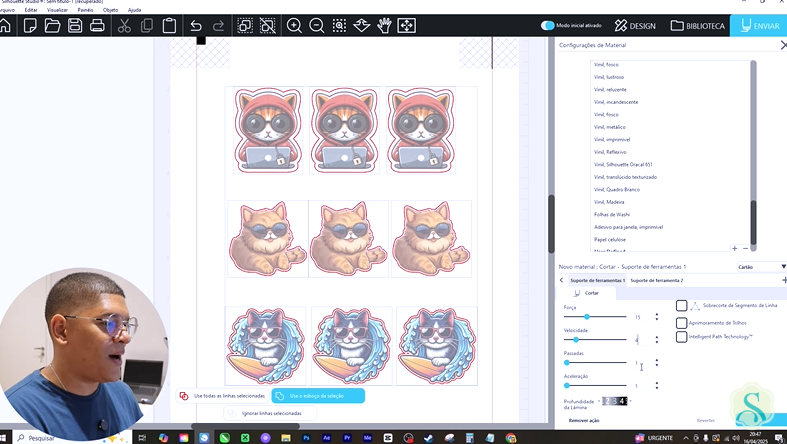Activate the pan hand tool

384,25
